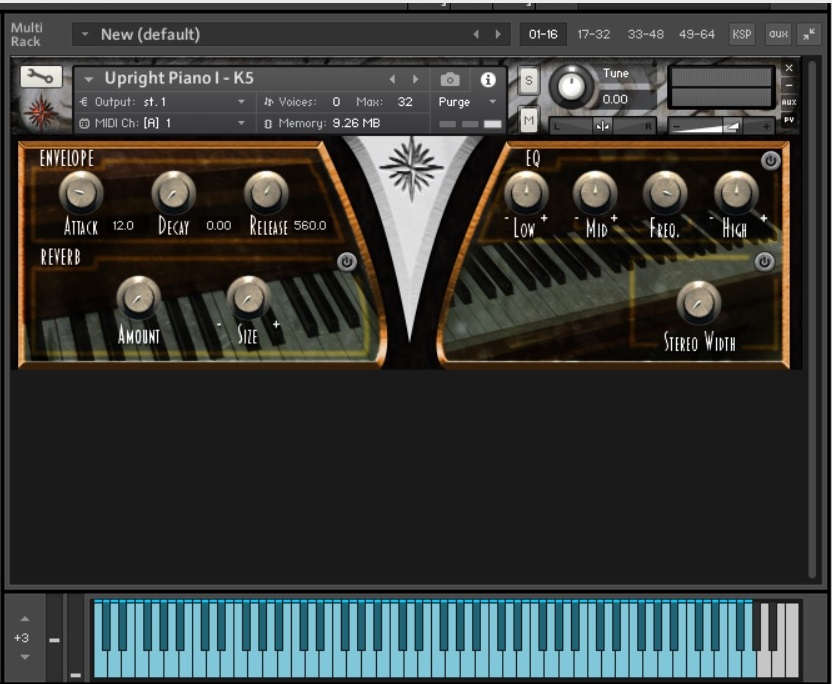This screenshot has width=832, height=684.
Task: Open the Purge menu
Action: 457,103
